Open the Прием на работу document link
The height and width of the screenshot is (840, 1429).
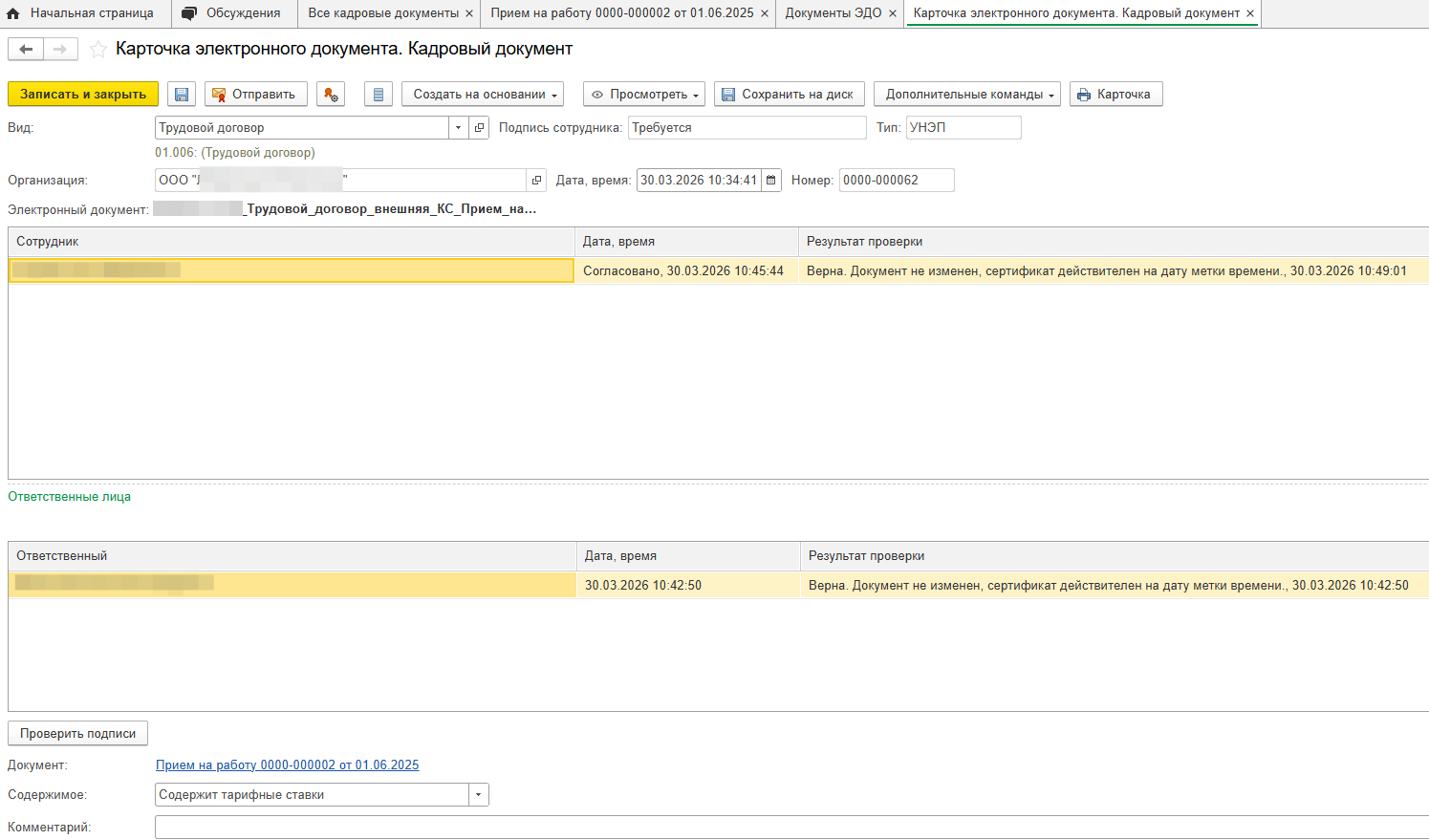[287, 765]
